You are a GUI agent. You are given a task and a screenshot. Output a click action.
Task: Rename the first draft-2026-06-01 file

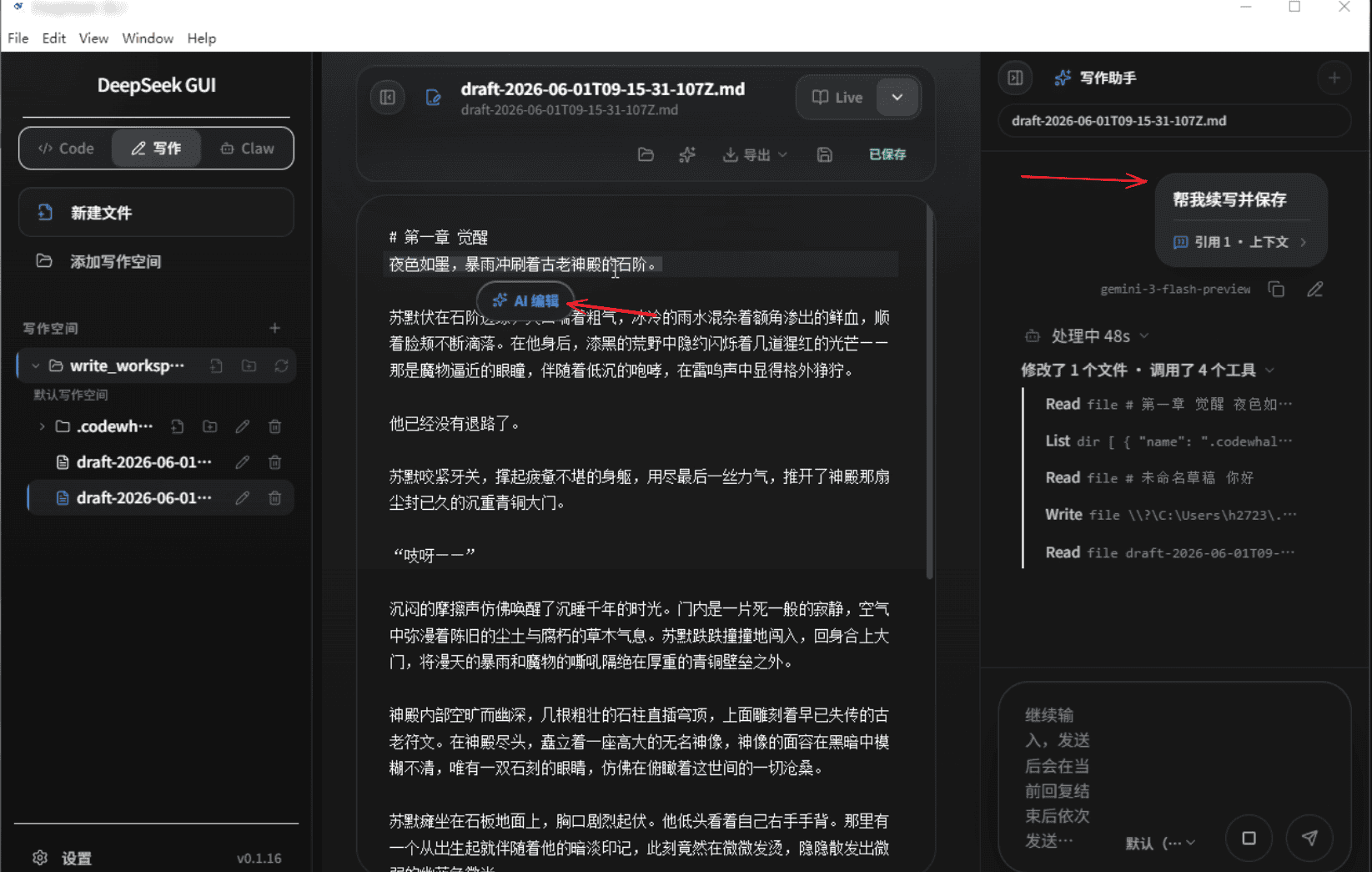(x=242, y=462)
